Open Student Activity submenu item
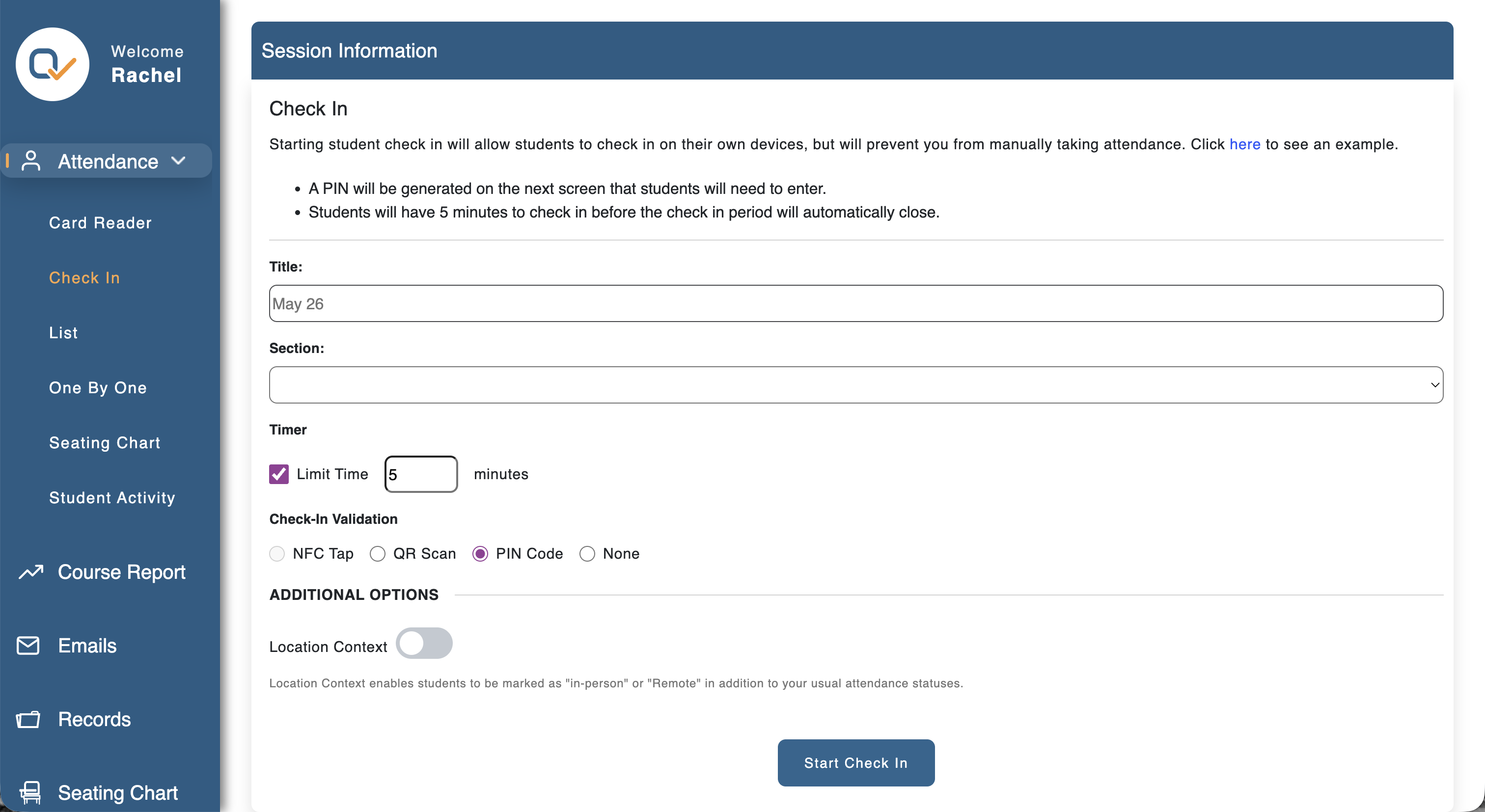The width and height of the screenshot is (1485, 812). [112, 498]
